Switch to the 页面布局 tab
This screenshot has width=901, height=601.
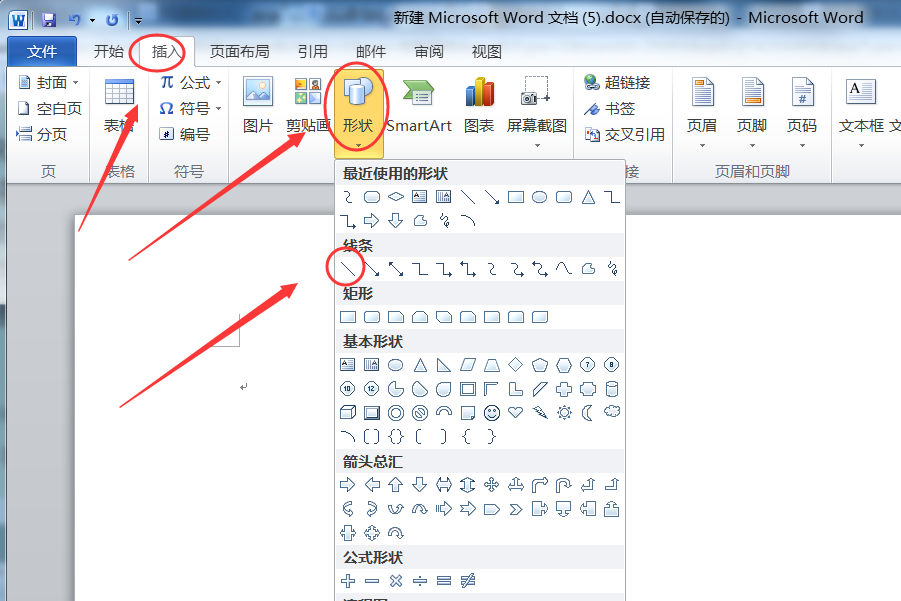[239, 52]
